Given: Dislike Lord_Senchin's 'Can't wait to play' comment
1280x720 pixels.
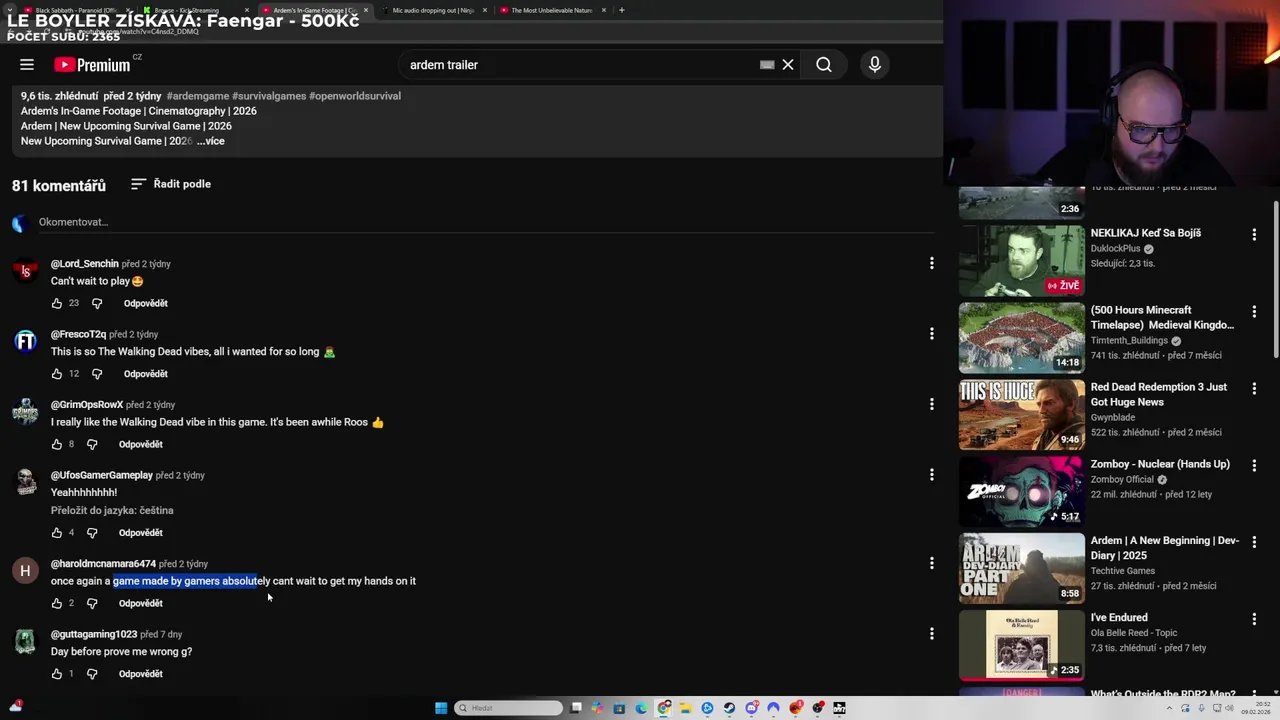Looking at the screenshot, I should (x=97, y=303).
